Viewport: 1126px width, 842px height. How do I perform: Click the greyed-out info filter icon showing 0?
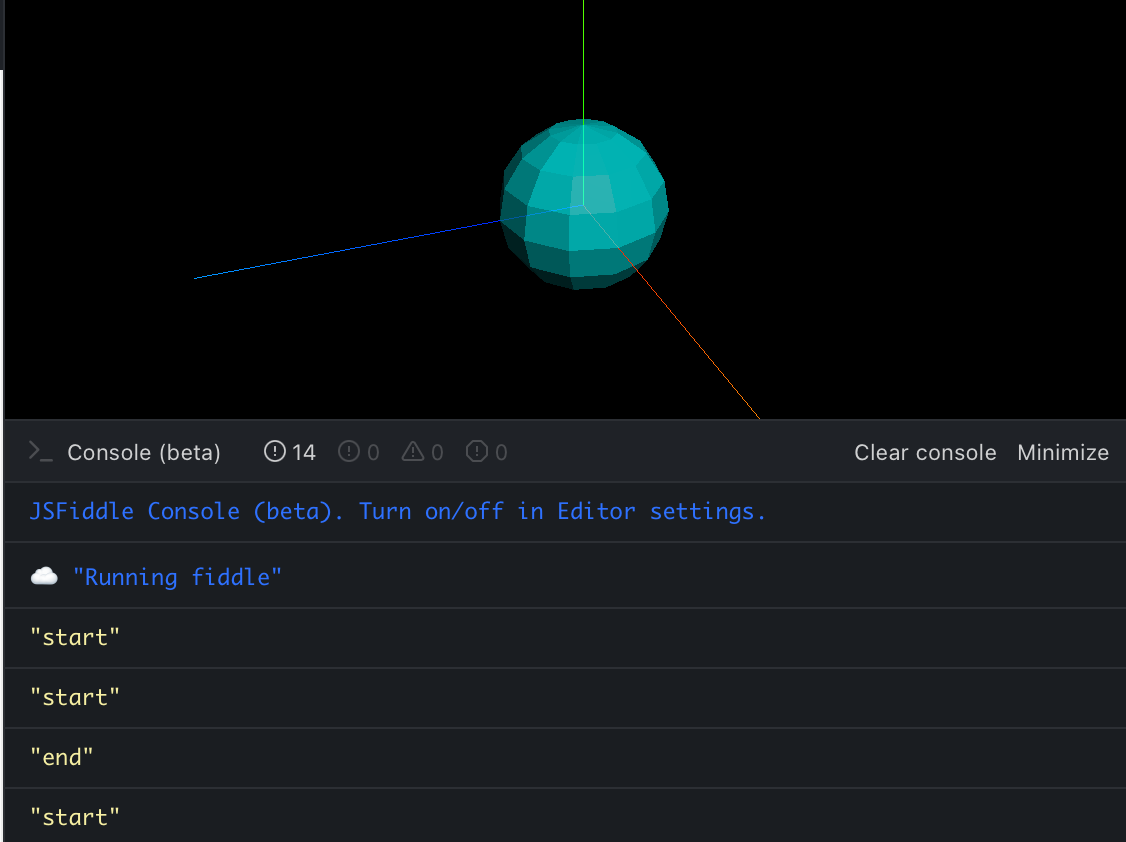coord(351,451)
